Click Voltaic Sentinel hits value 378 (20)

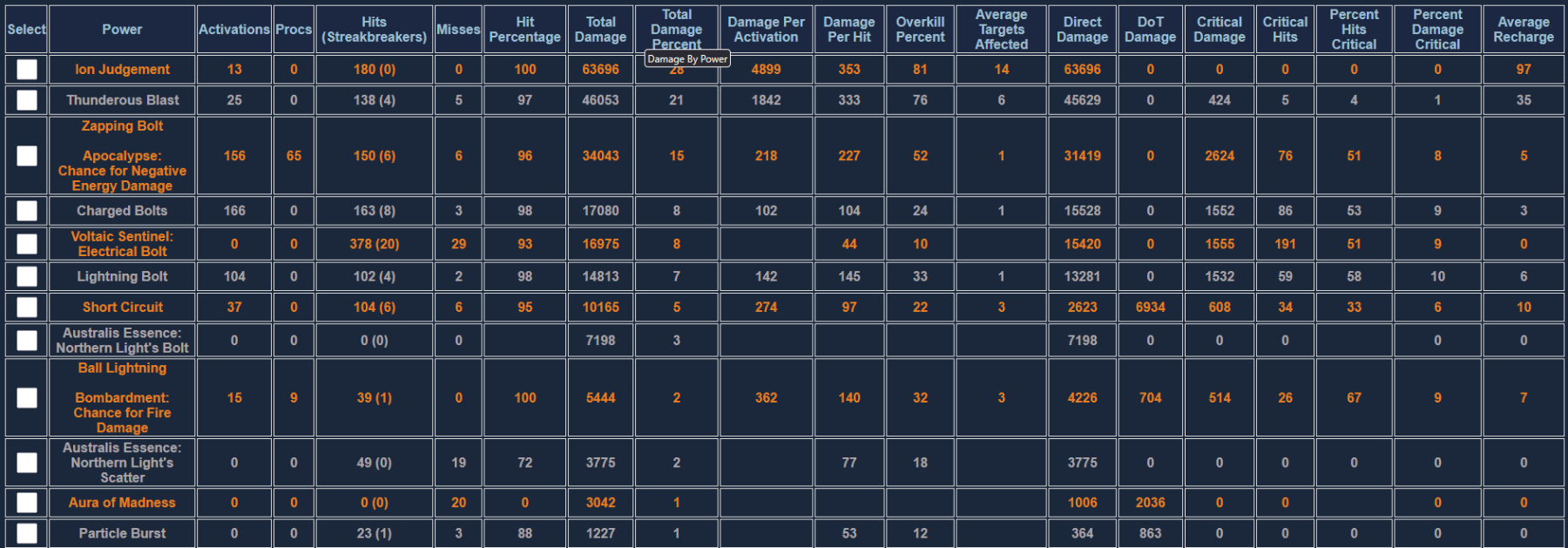click(x=375, y=244)
